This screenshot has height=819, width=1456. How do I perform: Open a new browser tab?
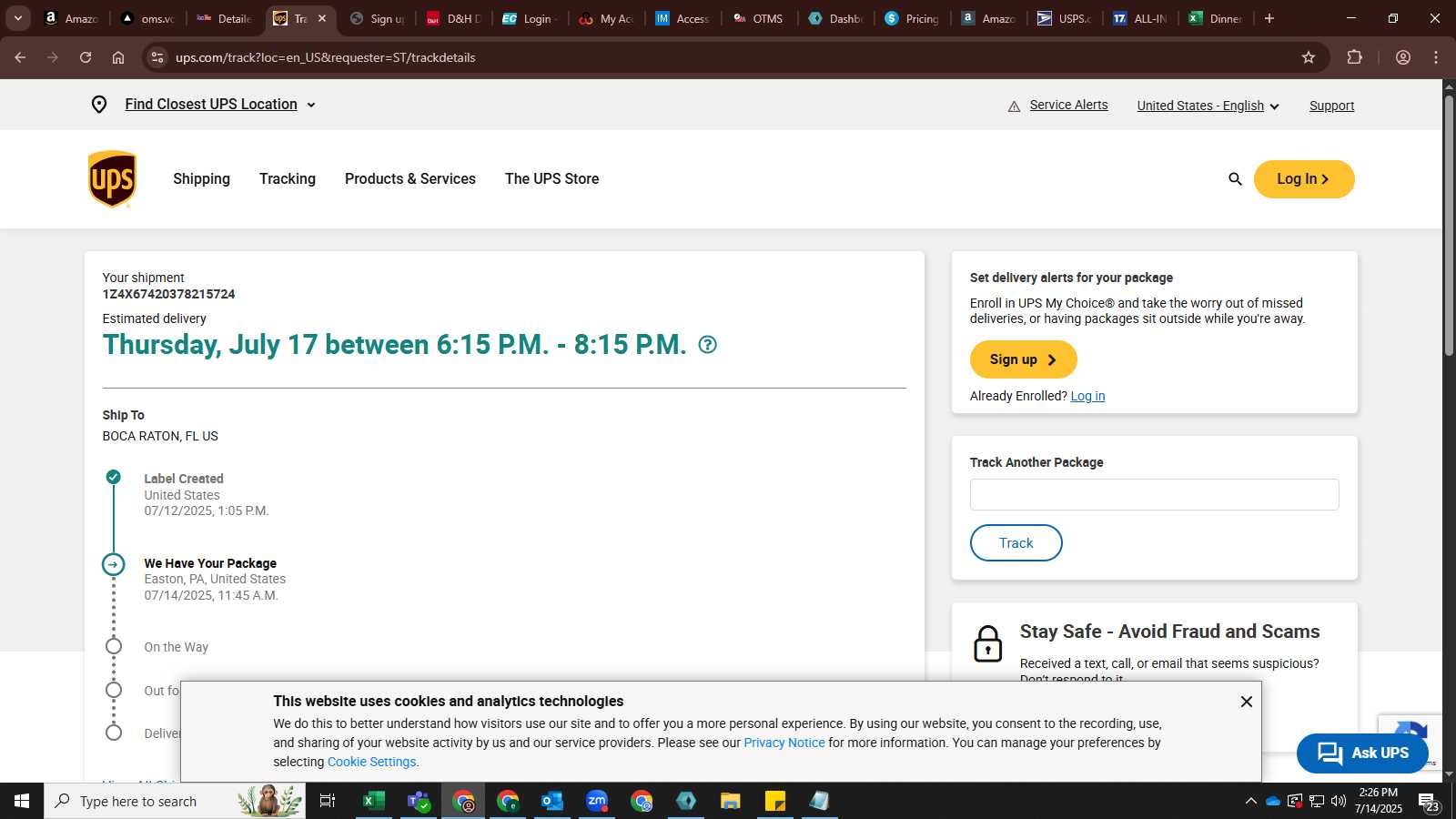click(x=1269, y=18)
